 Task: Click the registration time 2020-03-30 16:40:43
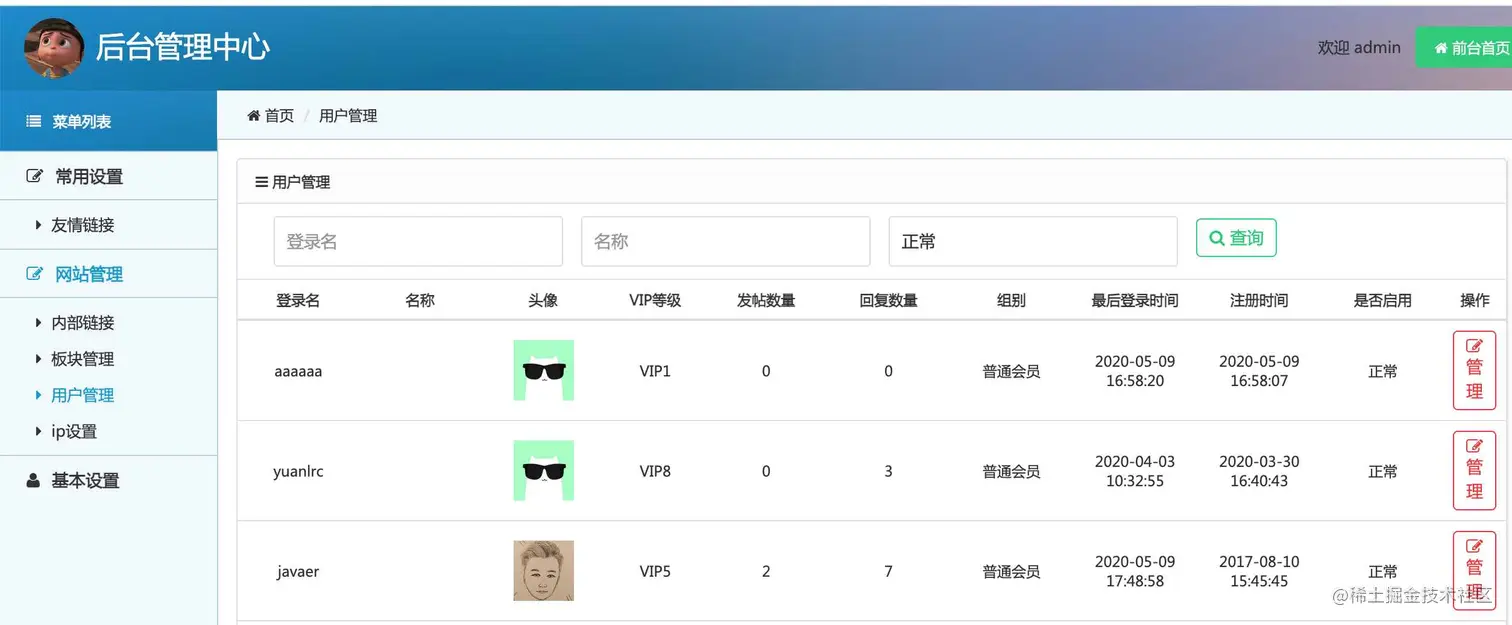coord(1259,471)
